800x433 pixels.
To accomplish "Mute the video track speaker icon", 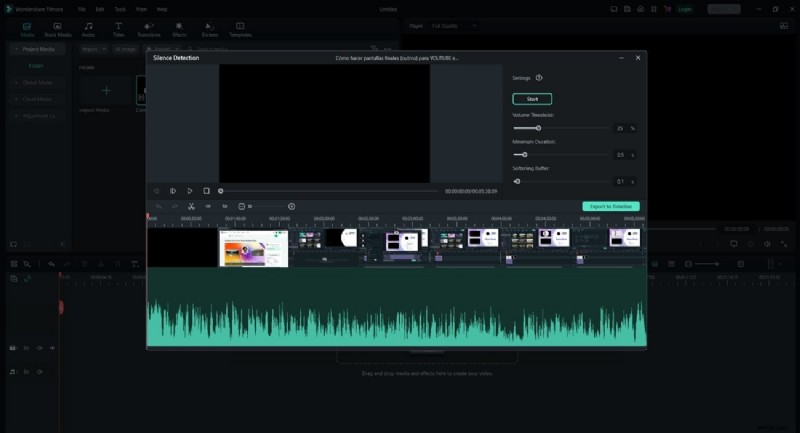I will coord(39,348).
